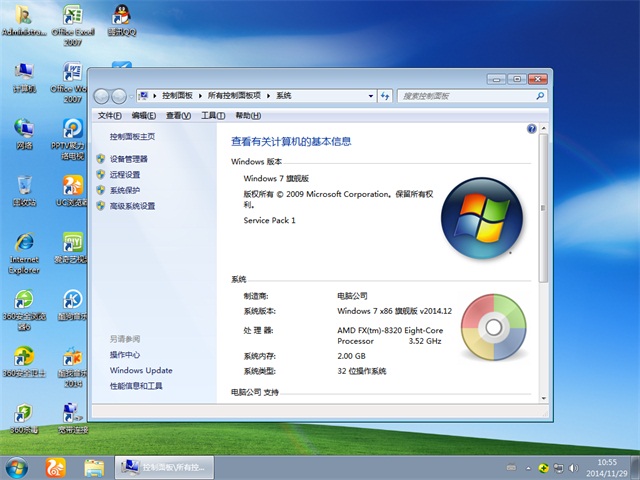Launch UC browser from the taskbar
This screenshot has height=480, width=640.
pyautogui.click(x=56, y=467)
